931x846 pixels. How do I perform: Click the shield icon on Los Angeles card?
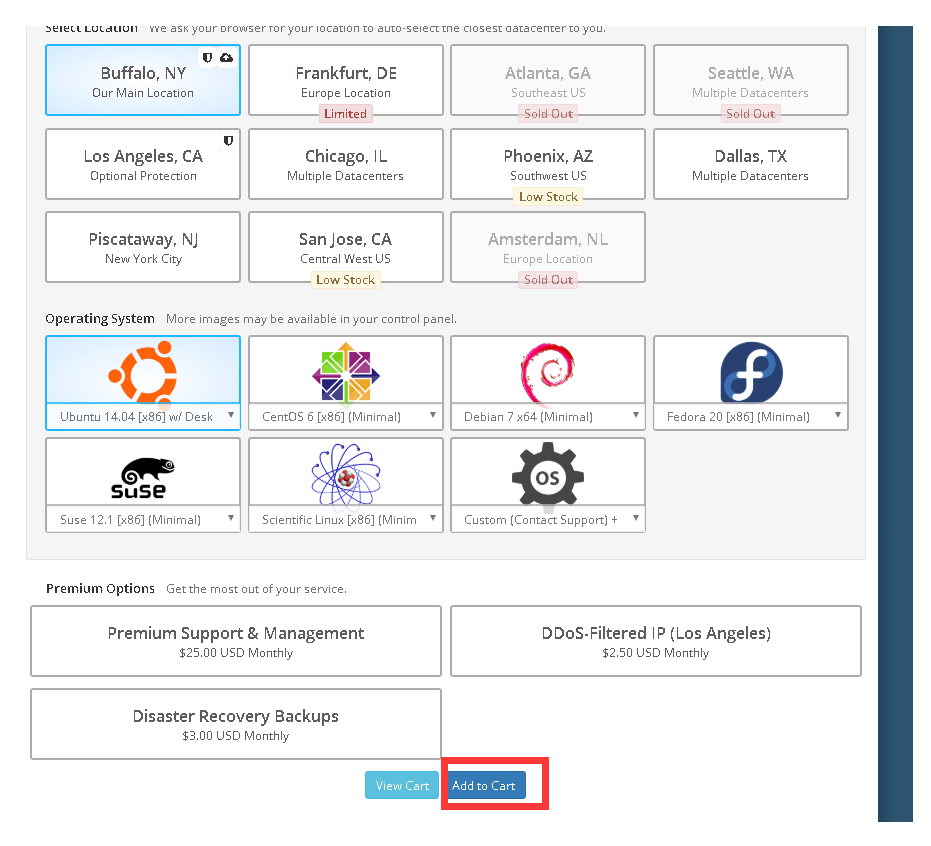click(228, 141)
